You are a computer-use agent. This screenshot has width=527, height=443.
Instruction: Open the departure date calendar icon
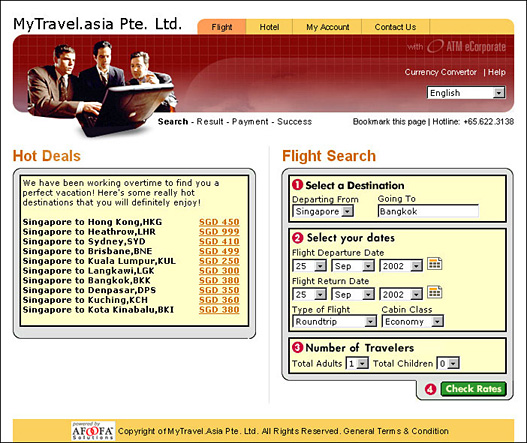pyautogui.click(x=434, y=264)
